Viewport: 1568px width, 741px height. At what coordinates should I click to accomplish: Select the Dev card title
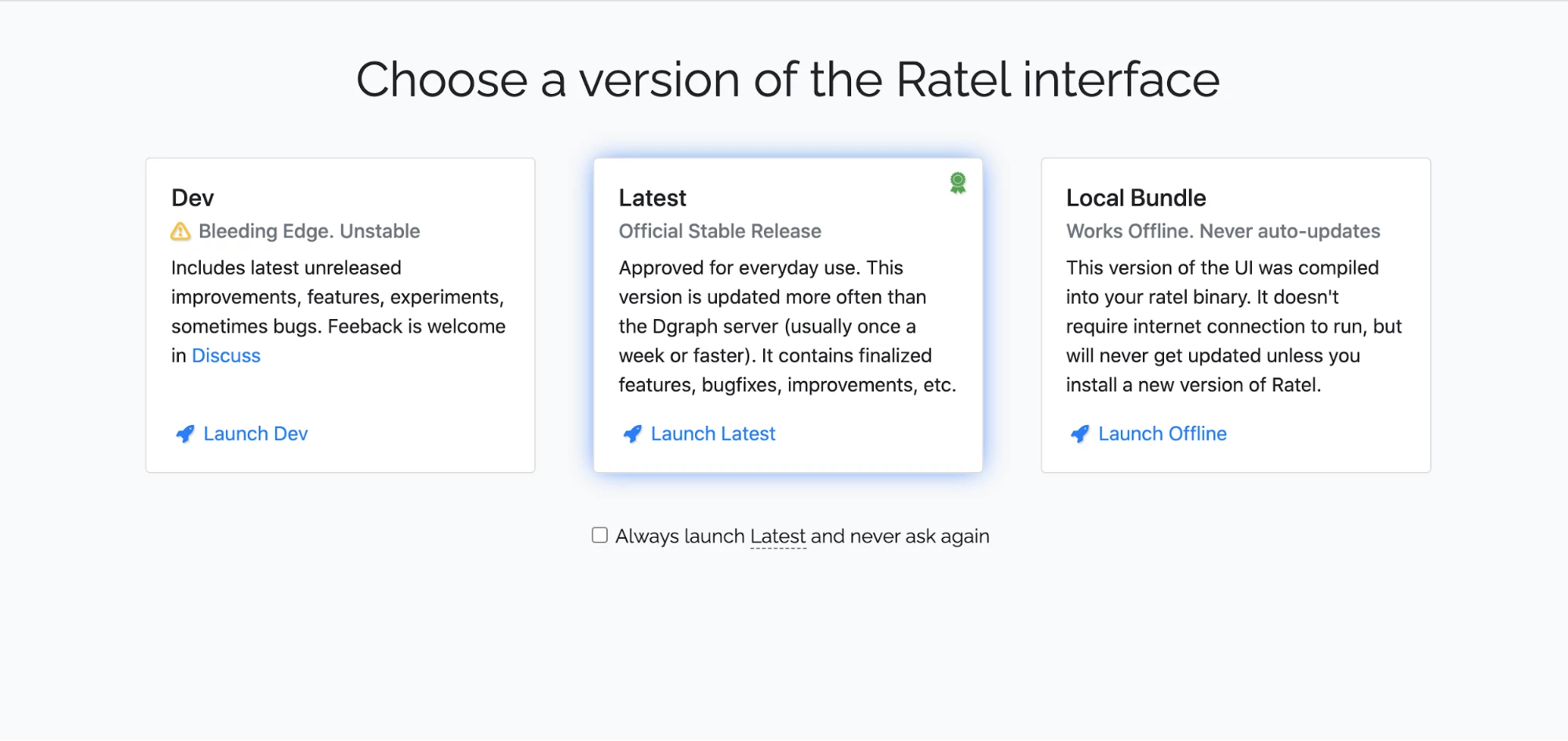(193, 198)
